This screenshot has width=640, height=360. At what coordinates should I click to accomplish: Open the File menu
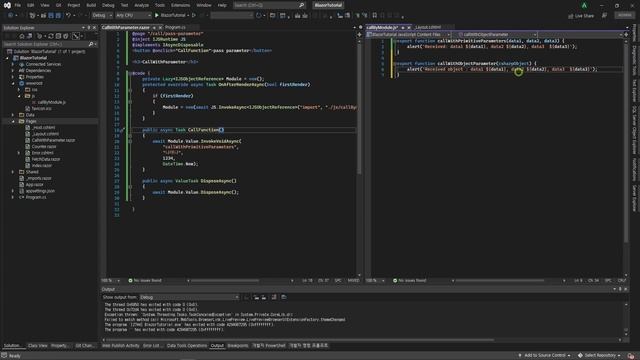tap(17, 5)
